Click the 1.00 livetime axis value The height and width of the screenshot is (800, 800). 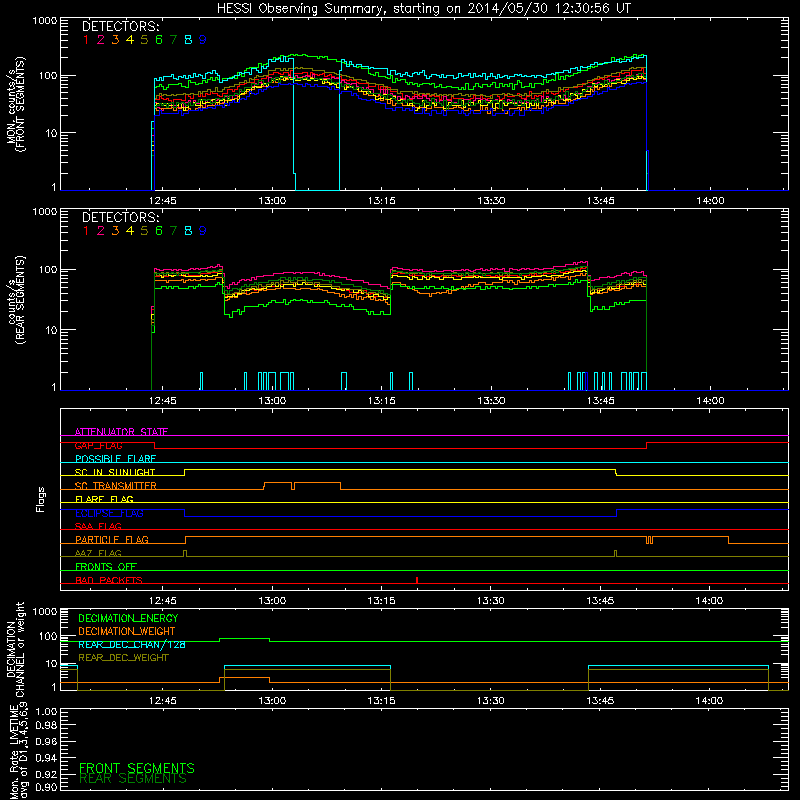pos(47,712)
